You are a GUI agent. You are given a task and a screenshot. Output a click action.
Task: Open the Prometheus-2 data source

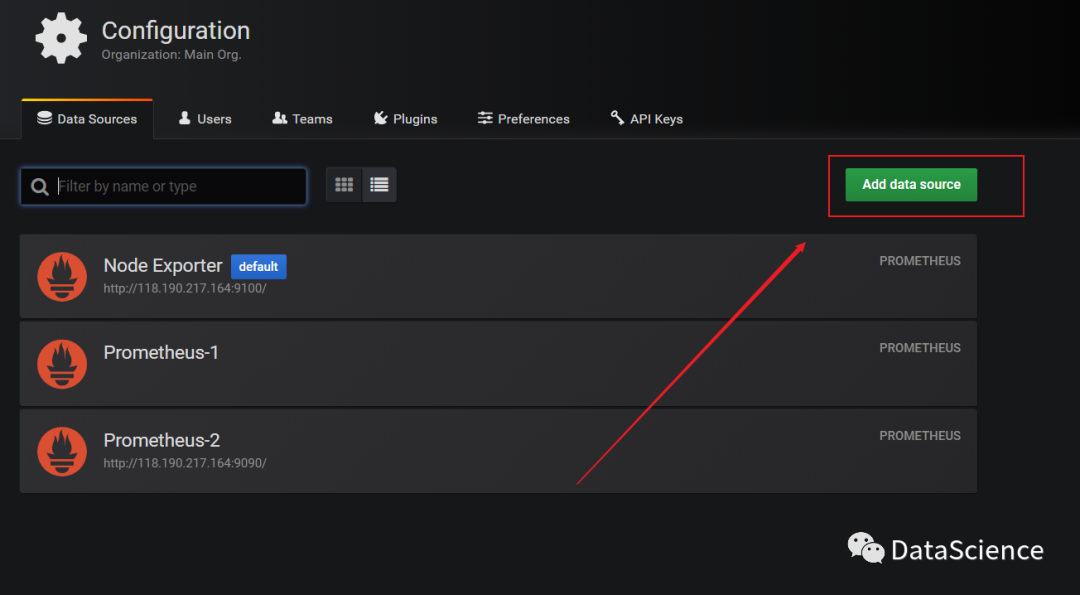(x=498, y=451)
